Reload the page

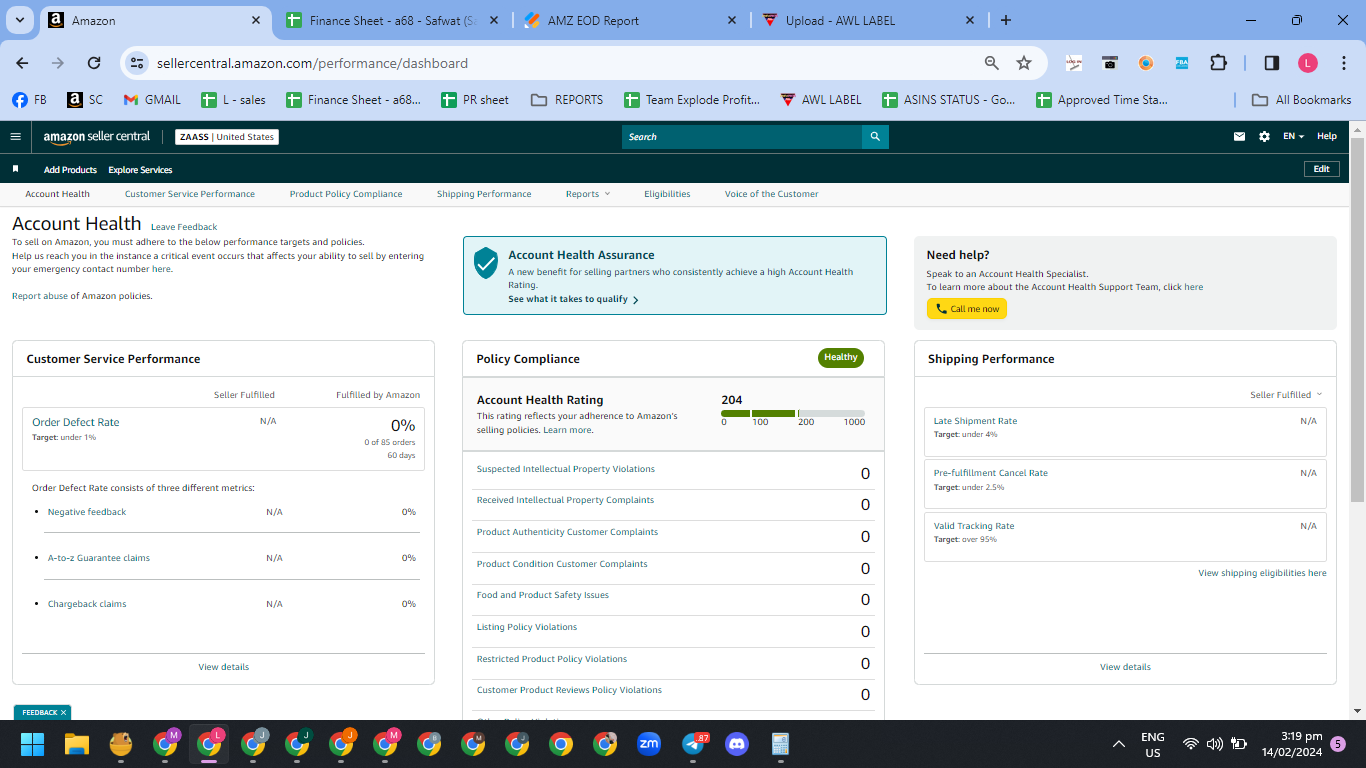coord(94,63)
